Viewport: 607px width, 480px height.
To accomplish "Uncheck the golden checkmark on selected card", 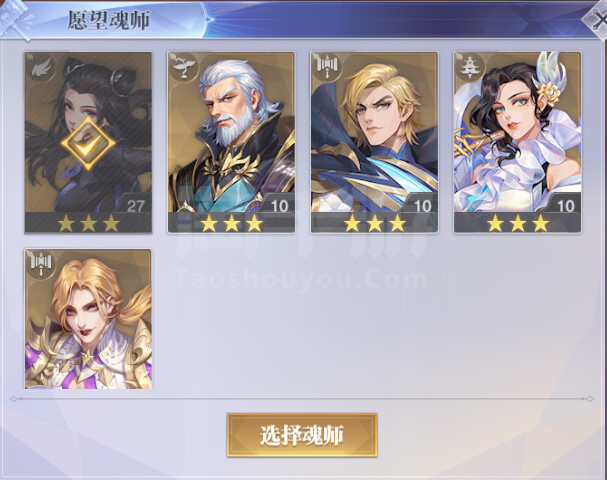I will (88, 143).
